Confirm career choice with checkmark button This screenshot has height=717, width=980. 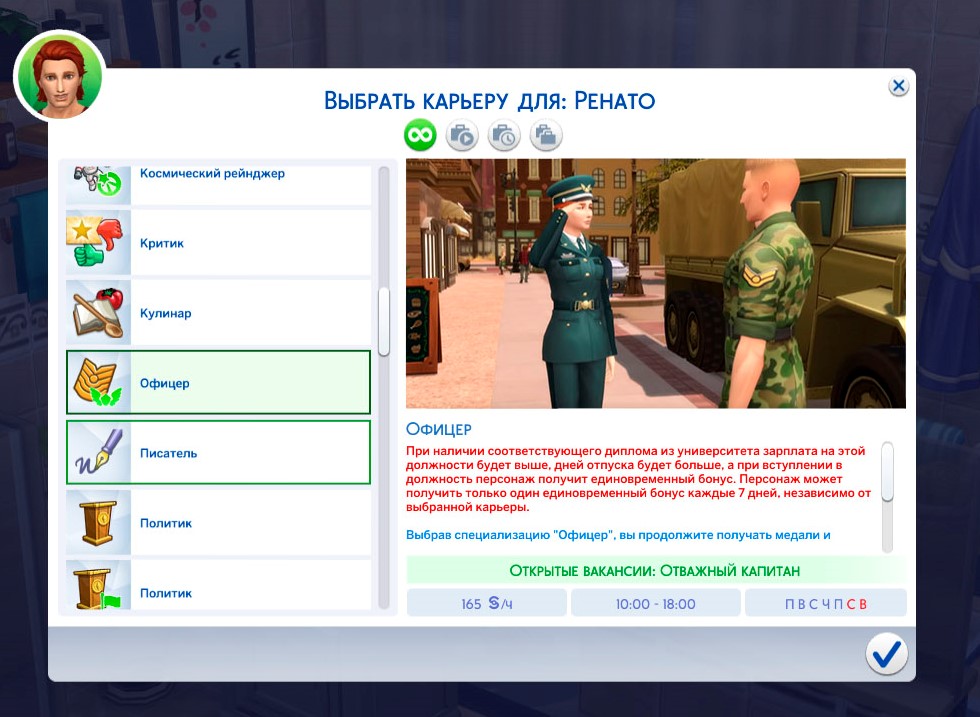point(886,654)
